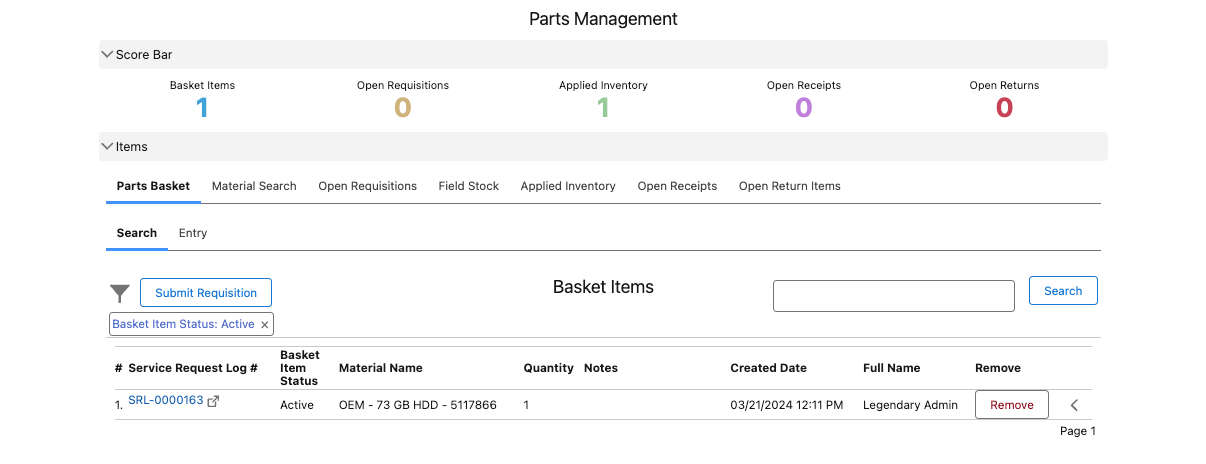Collapse the Items section
Image resolution: width=1206 pixels, height=464 pixels.
pyautogui.click(x=107, y=146)
